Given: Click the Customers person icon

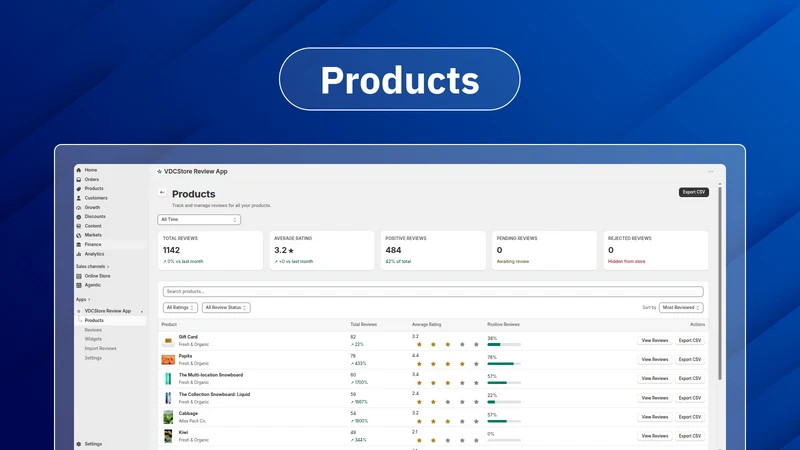Looking at the screenshot, I should [79, 198].
